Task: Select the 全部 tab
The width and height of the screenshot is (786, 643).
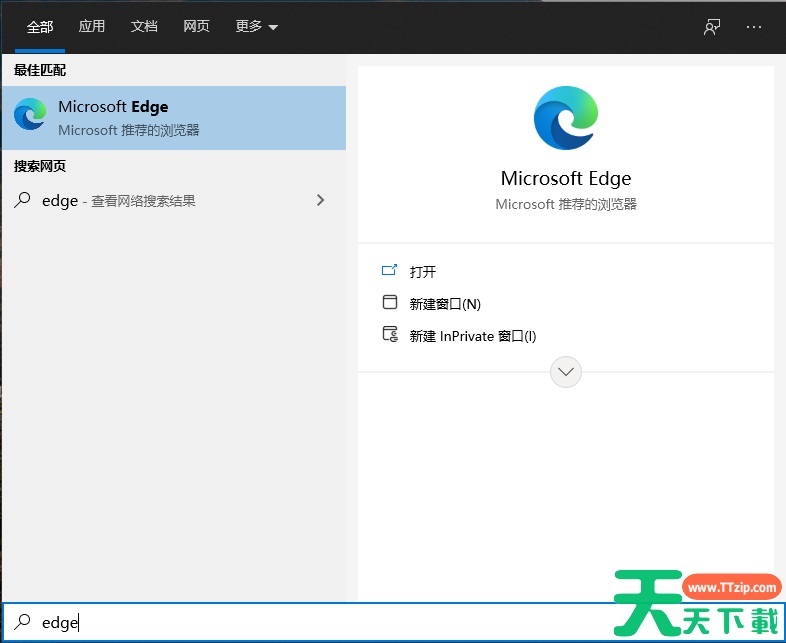Action: [x=40, y=27]
